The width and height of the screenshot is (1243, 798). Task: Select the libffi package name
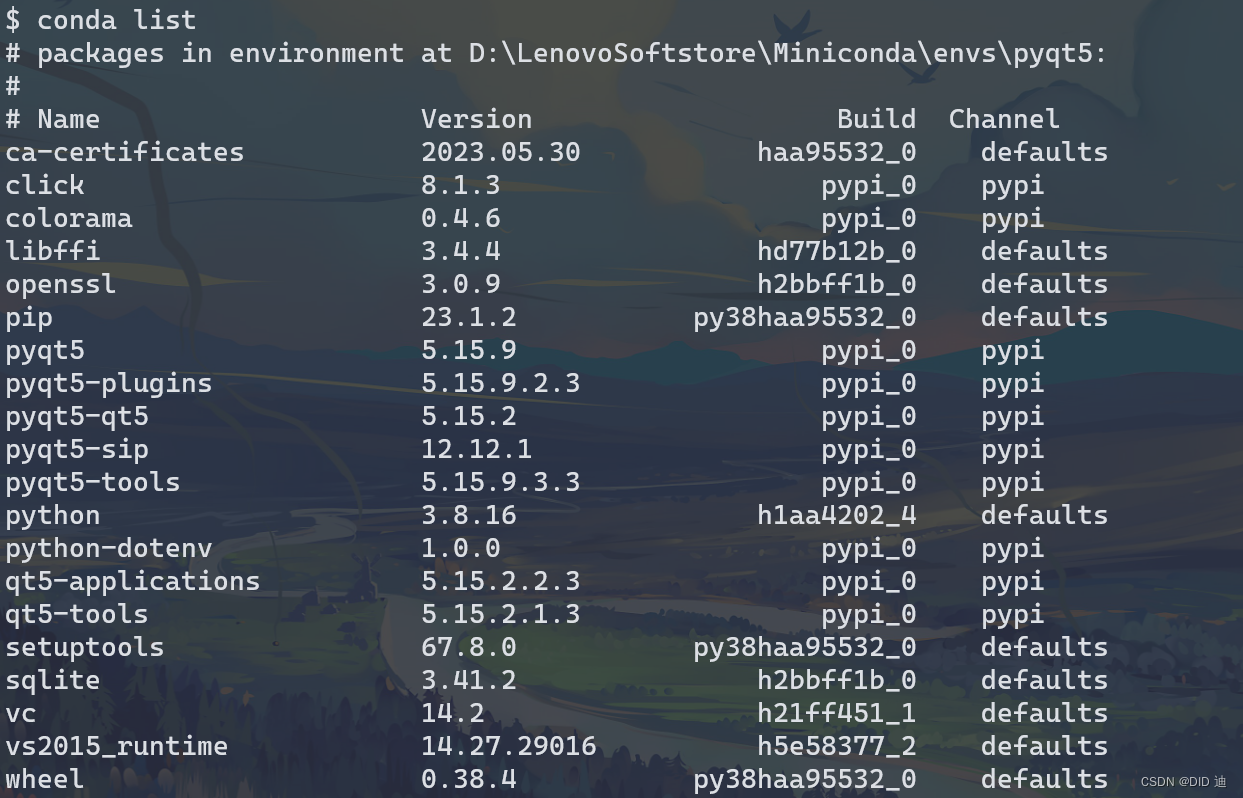point(53,250)
